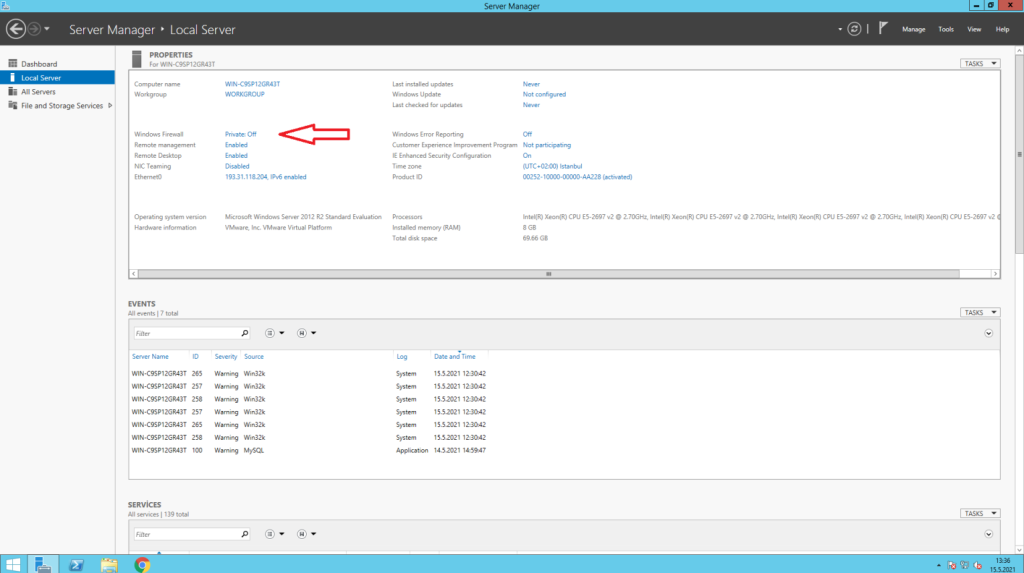This screenshot has height=573, width=1024.
Task: Click the Dashboard grid icon
Action: point(12,63)
